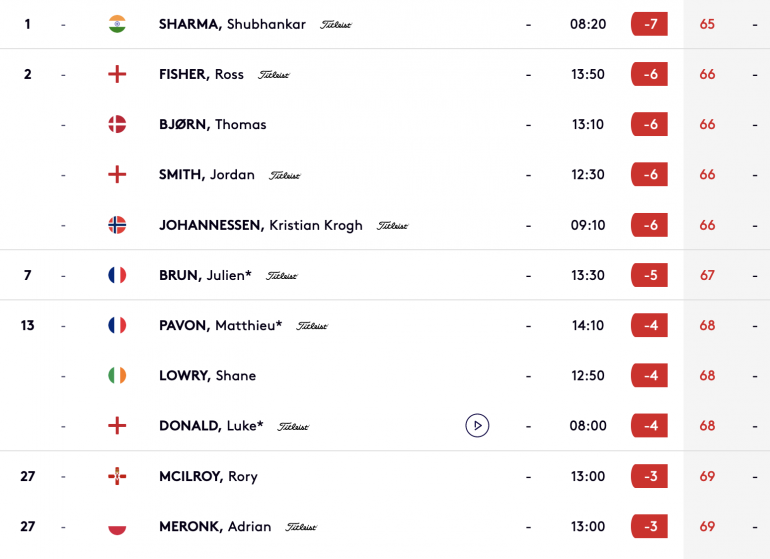Click the Ireland flag next to Lowry
770x559 pixels.
click(117, 375)
